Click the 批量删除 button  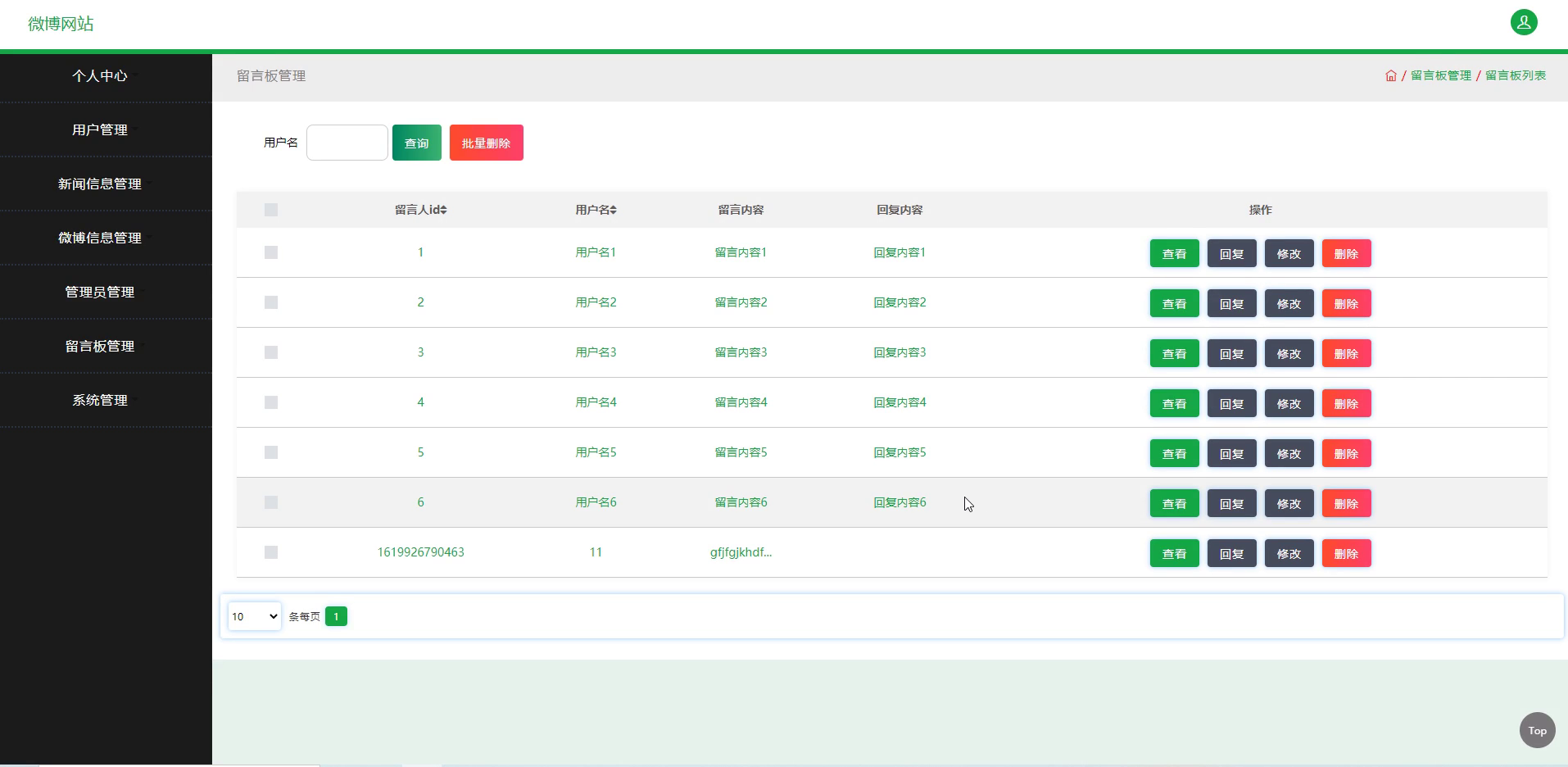487,143
